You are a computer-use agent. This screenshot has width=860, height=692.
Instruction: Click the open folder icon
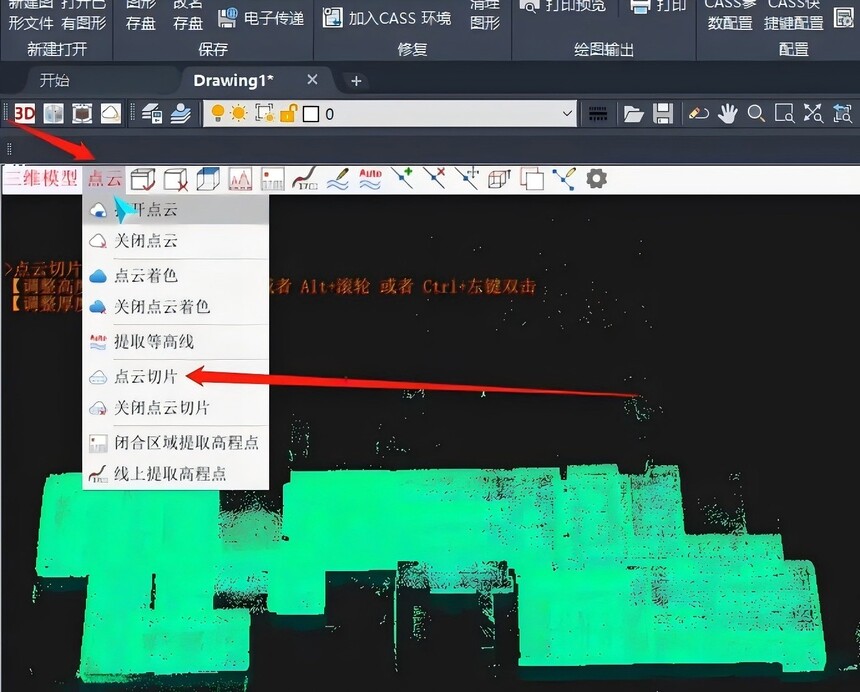point(633,114)
